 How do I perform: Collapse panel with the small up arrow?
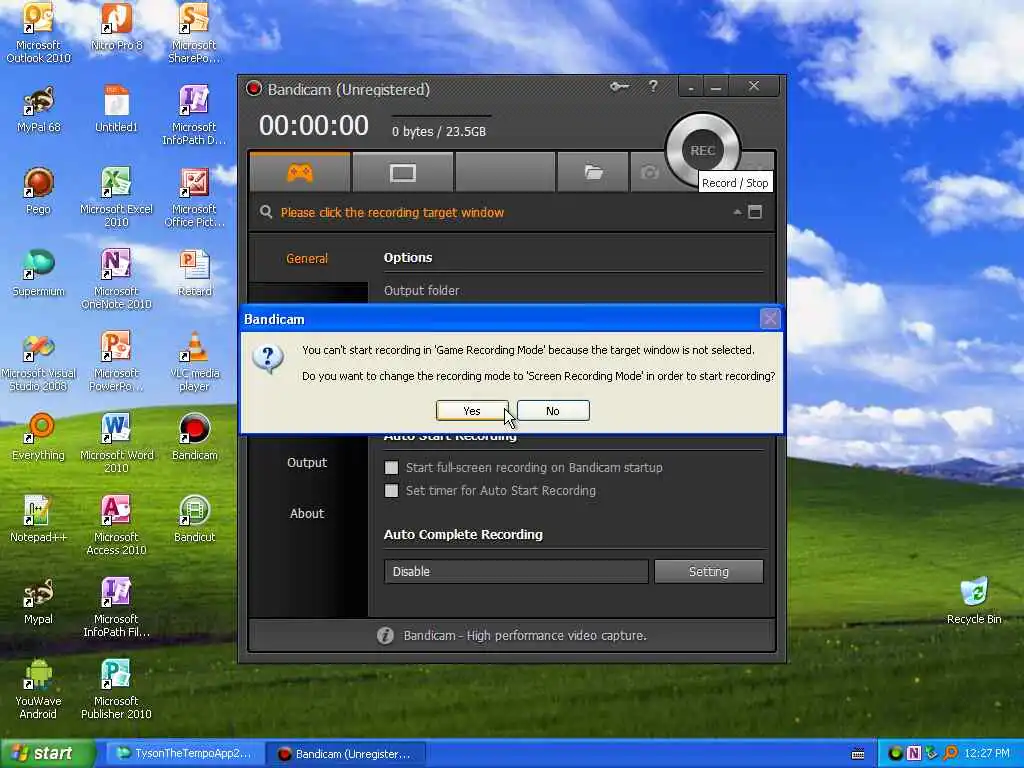pyautogui.click(x=737, y=212)
